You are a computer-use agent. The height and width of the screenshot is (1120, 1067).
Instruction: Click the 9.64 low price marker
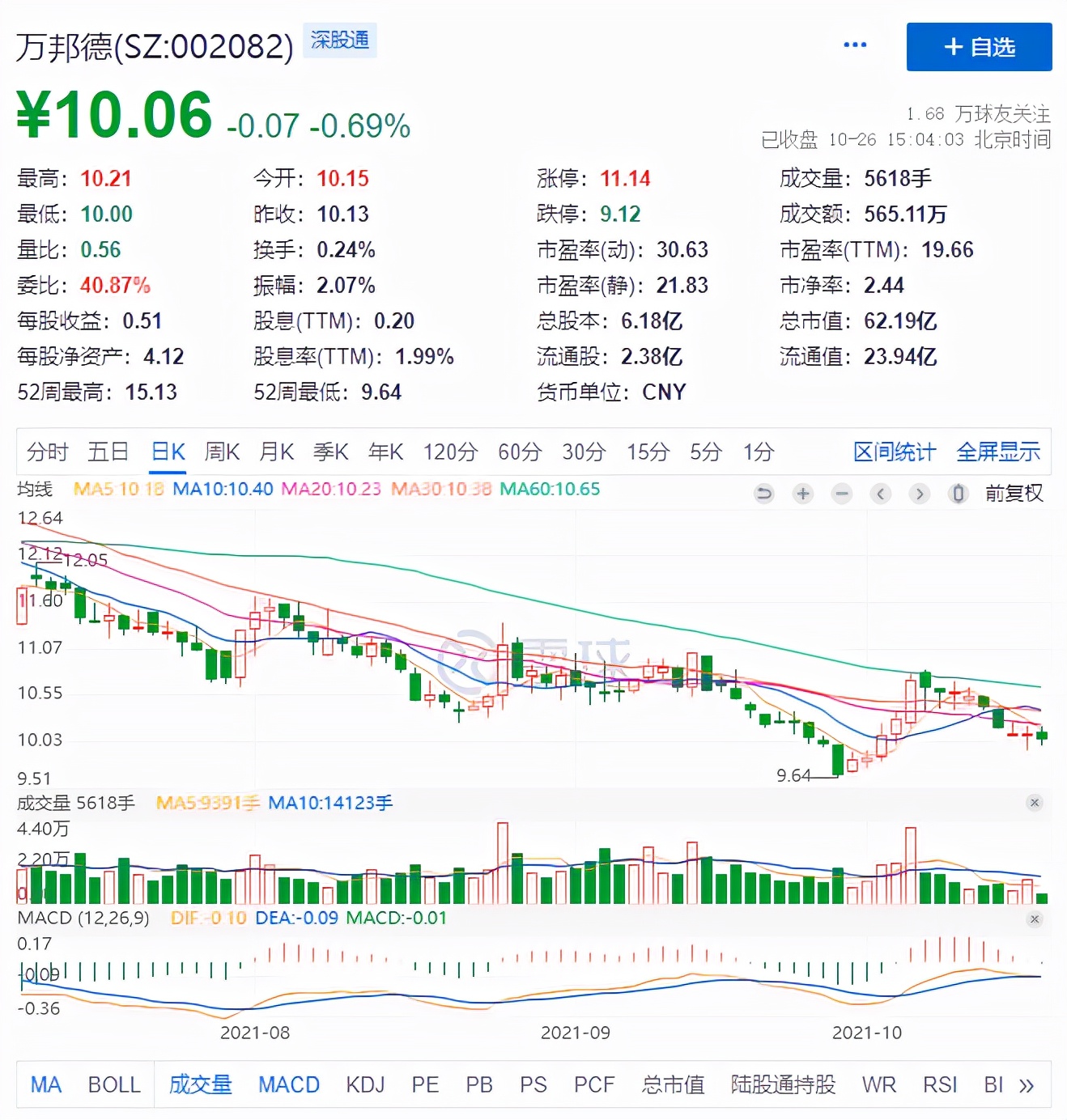click(793, 775)
